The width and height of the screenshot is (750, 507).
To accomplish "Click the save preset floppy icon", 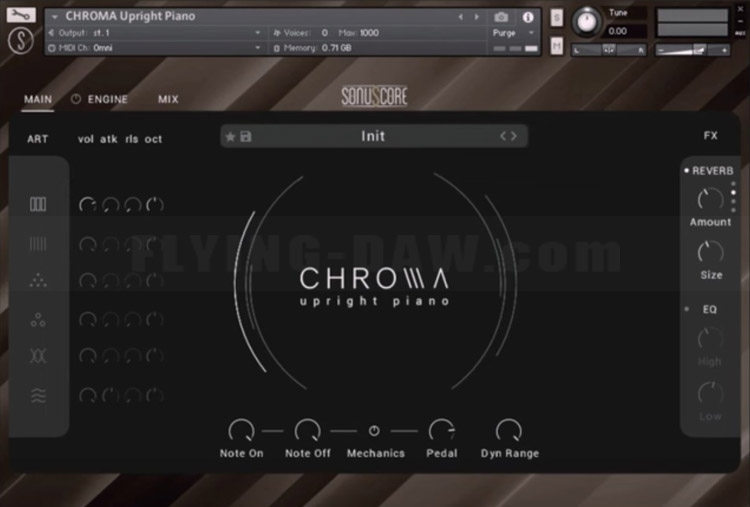I will (x=246, y=137).
